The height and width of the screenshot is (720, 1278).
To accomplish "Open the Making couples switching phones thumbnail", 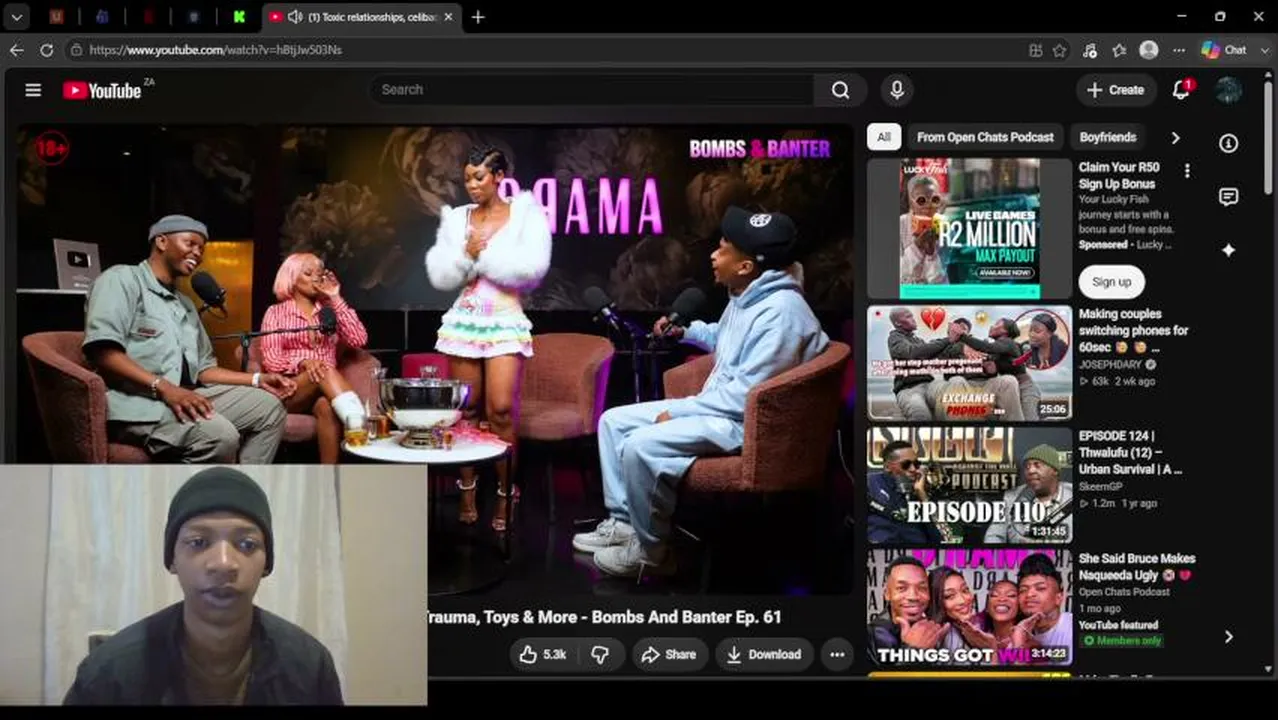I will (x=969, y=363).
